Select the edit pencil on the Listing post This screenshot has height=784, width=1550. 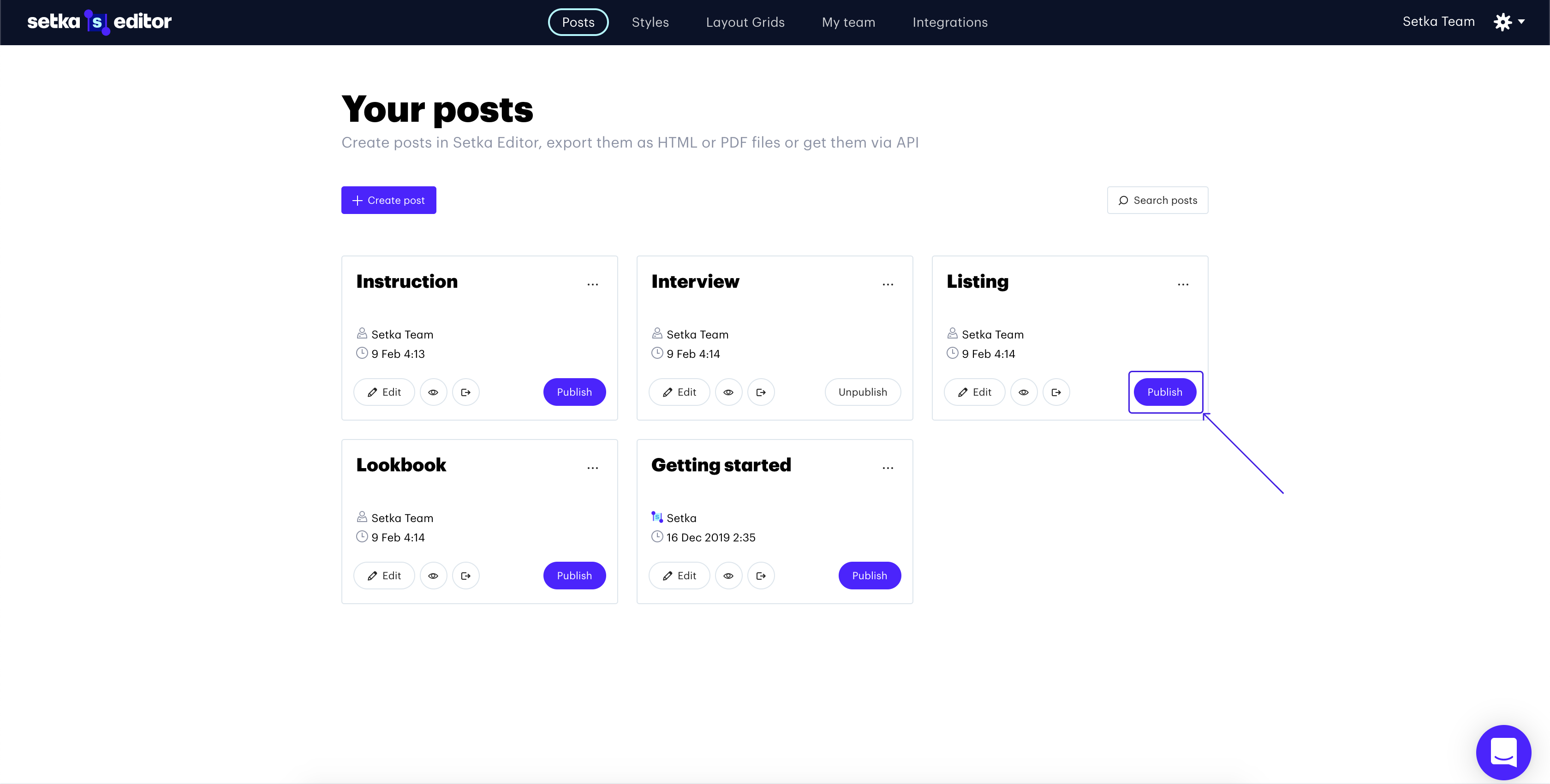pyautogui.click(x=974, y=392)
